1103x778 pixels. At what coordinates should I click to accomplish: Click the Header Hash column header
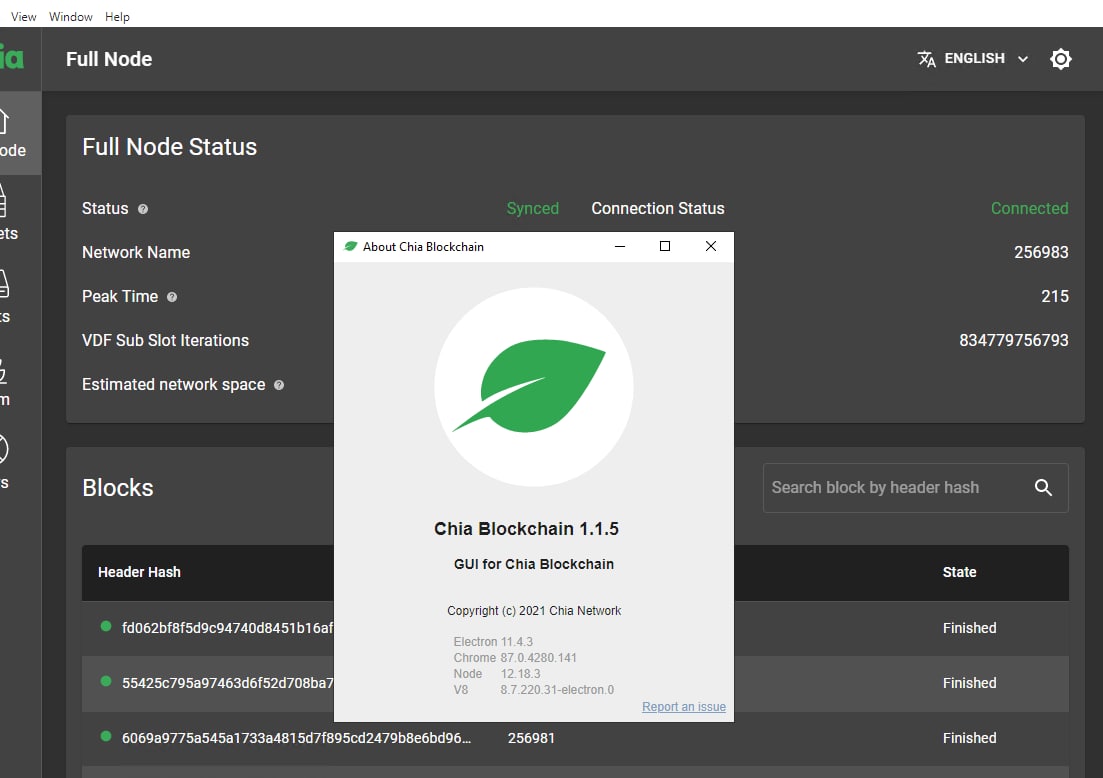(x=139, y=572)
